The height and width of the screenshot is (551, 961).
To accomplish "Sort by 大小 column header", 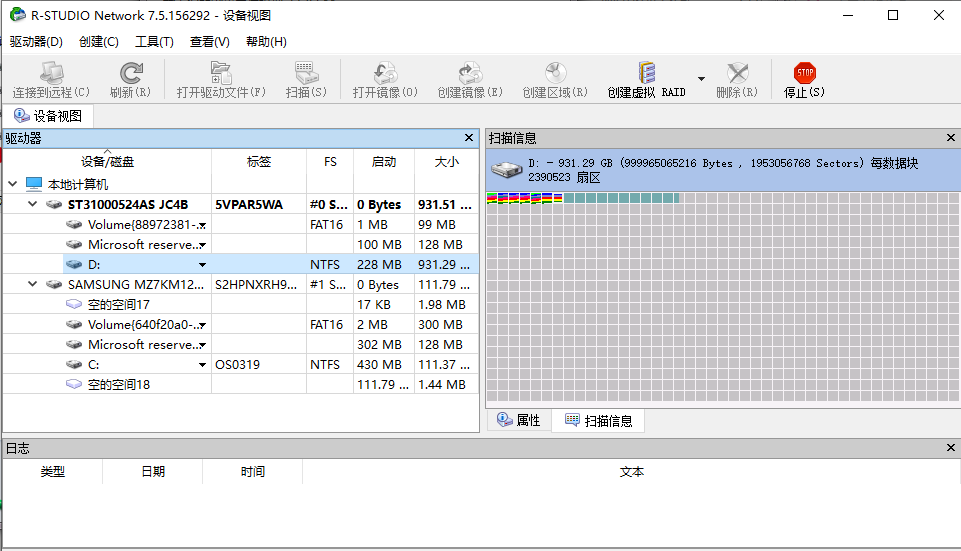I will pos(446,162).
